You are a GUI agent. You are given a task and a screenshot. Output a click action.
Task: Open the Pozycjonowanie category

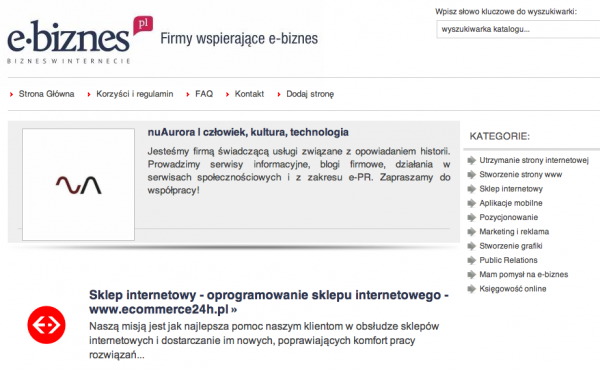[x=509, y=217]
